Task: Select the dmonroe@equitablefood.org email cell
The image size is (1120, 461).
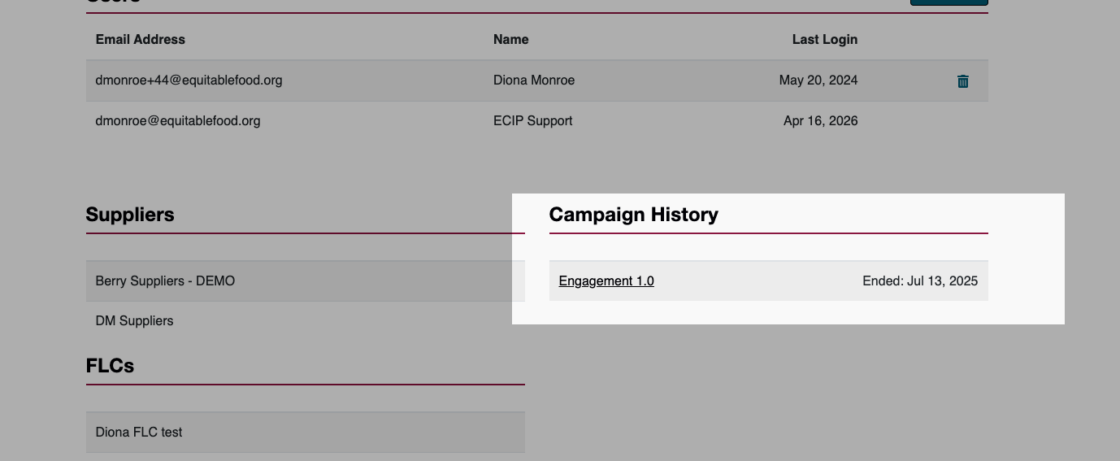Action: 178,122
